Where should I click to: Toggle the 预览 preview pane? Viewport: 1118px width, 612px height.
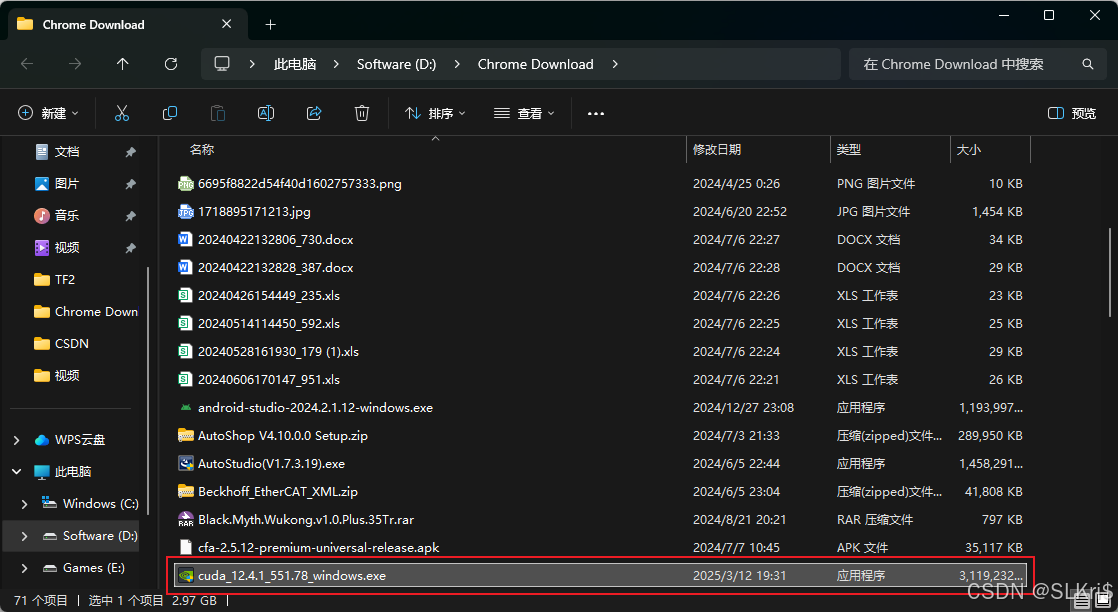pyautogui.click(x=1072, y=113)
